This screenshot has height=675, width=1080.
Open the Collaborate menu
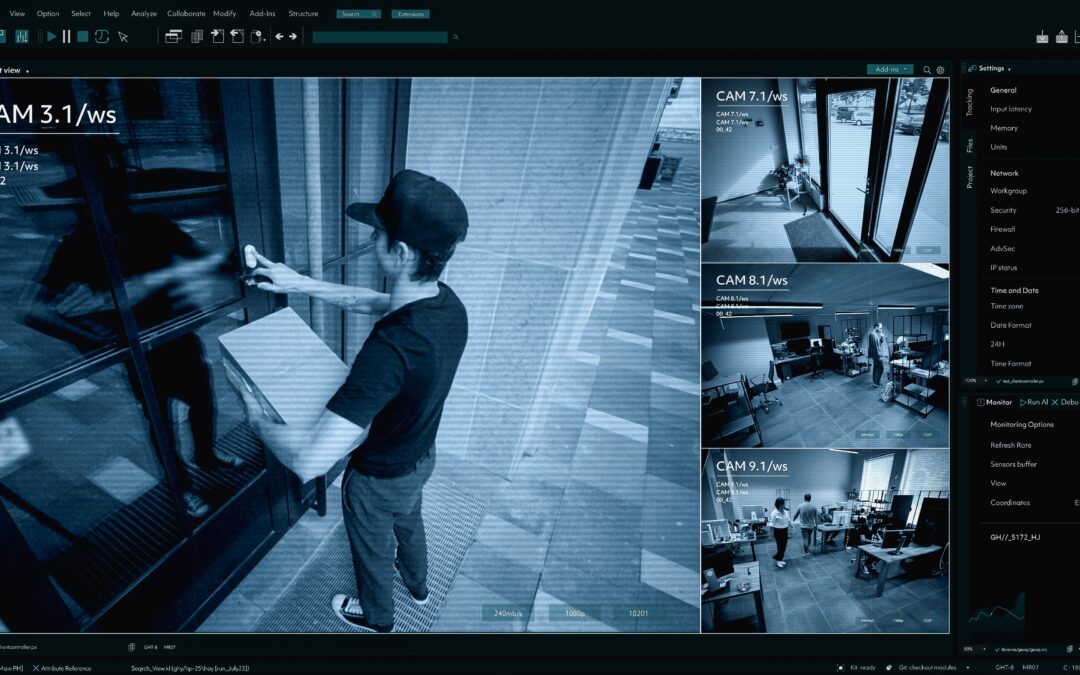(186, 14)
